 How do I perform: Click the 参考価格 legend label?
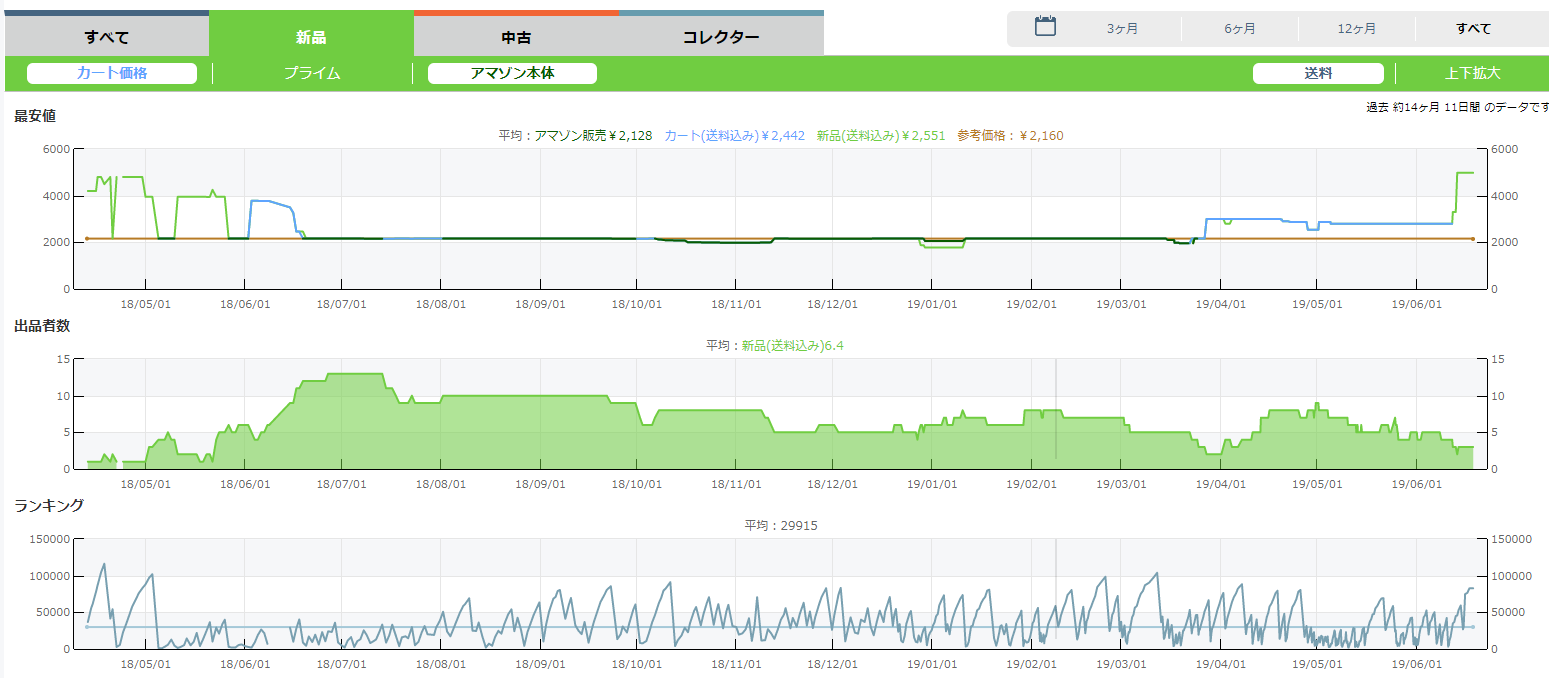click(x=1010, y=136)
